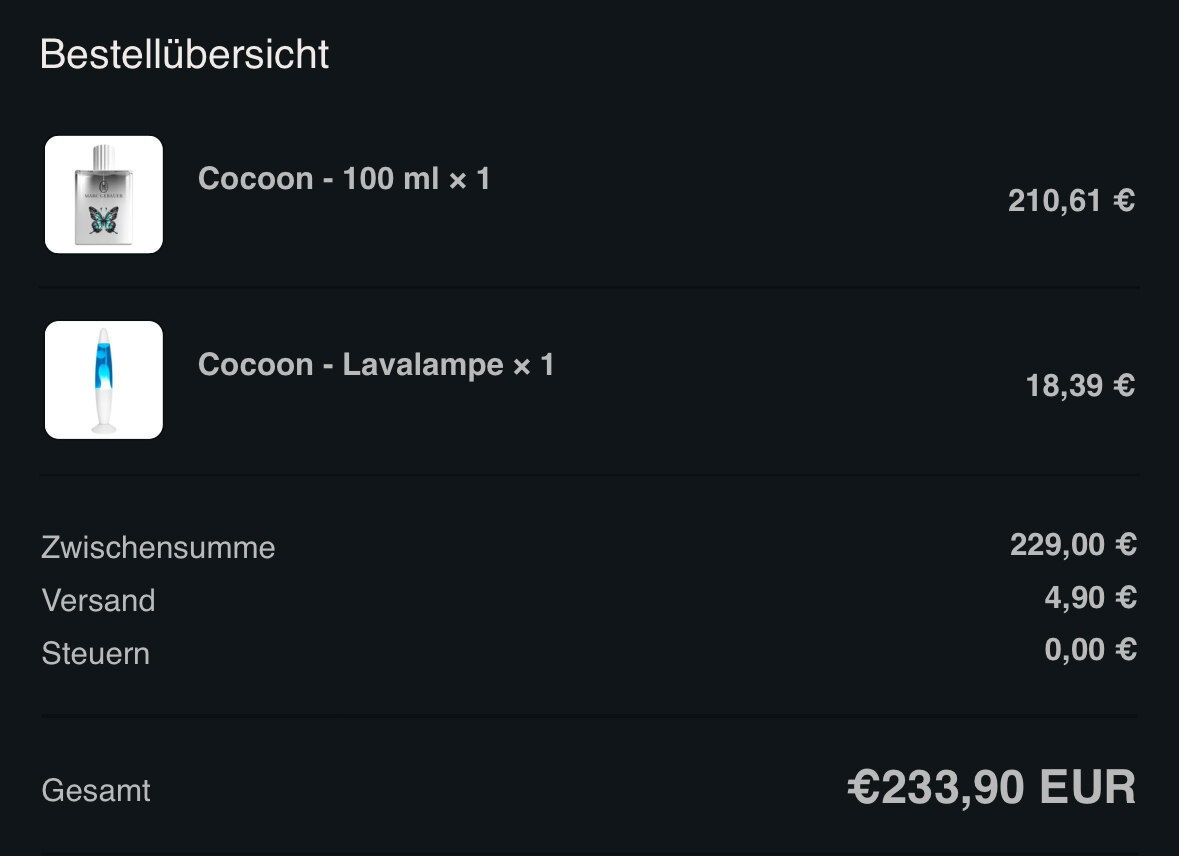Select the 210,61 € item price
Image resolution: width=1179 pixels, height=856 pixels.
pyautogui.click(x=1071, y=201)
